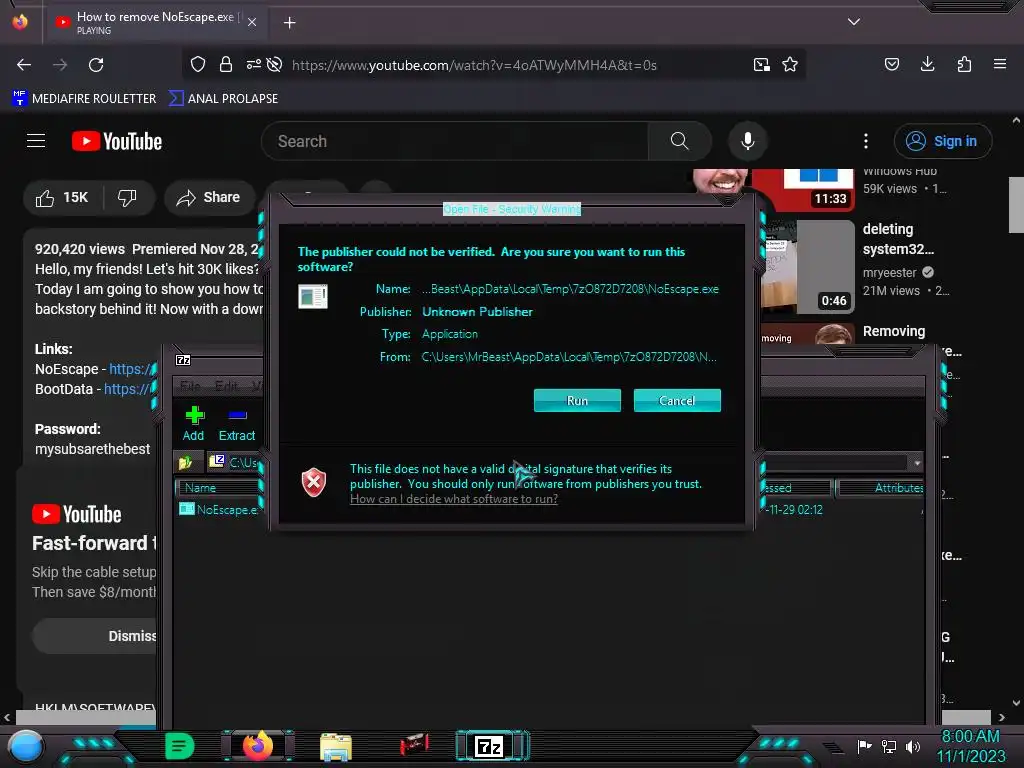Open 'How can I decide what software to run?' link
The image size is (1024, 768).
pyautogui.click(x=454, y=499)
